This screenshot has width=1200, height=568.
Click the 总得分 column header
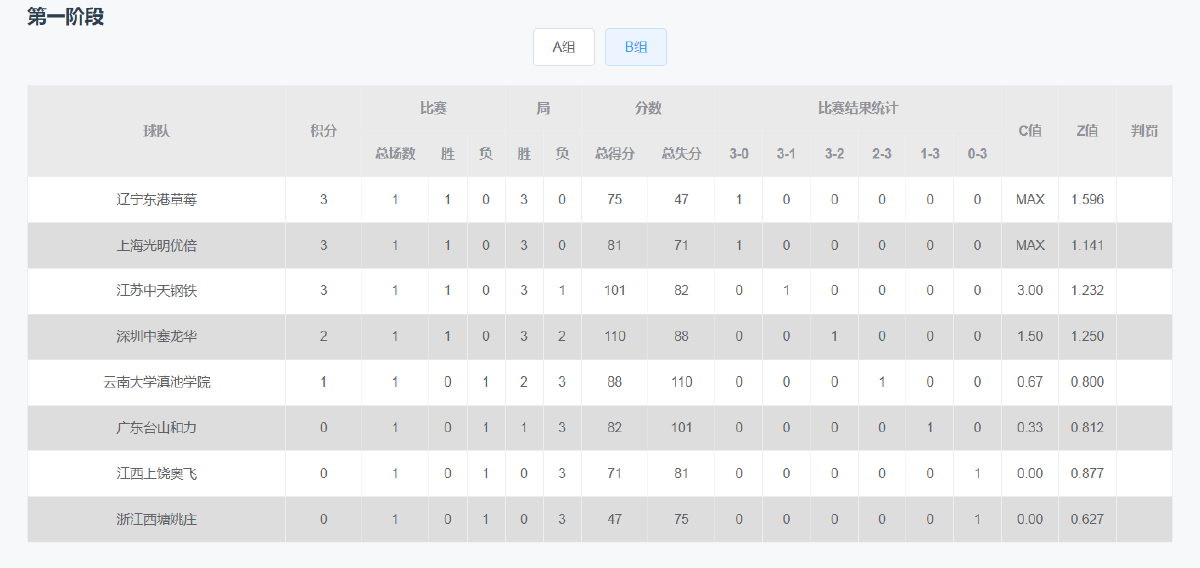[x=615, y=154]
